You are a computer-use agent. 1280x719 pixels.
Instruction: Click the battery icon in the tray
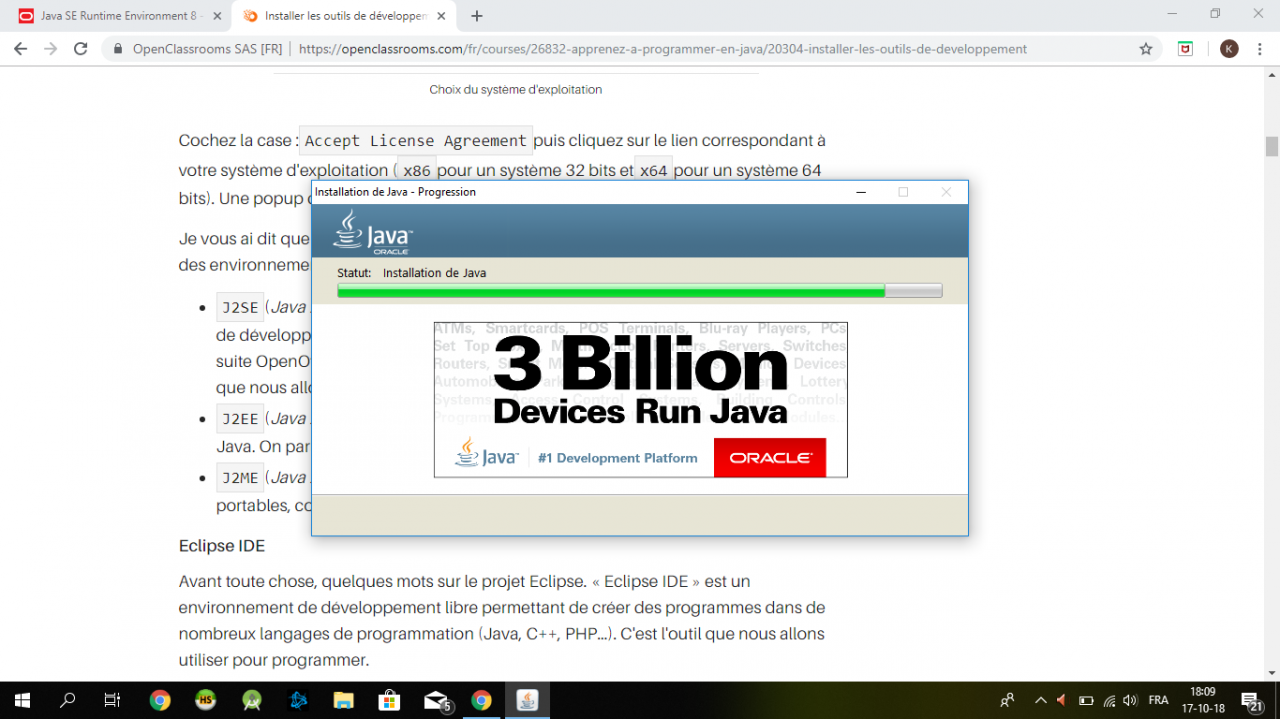pyautogui.click(x=1086, y=700)
